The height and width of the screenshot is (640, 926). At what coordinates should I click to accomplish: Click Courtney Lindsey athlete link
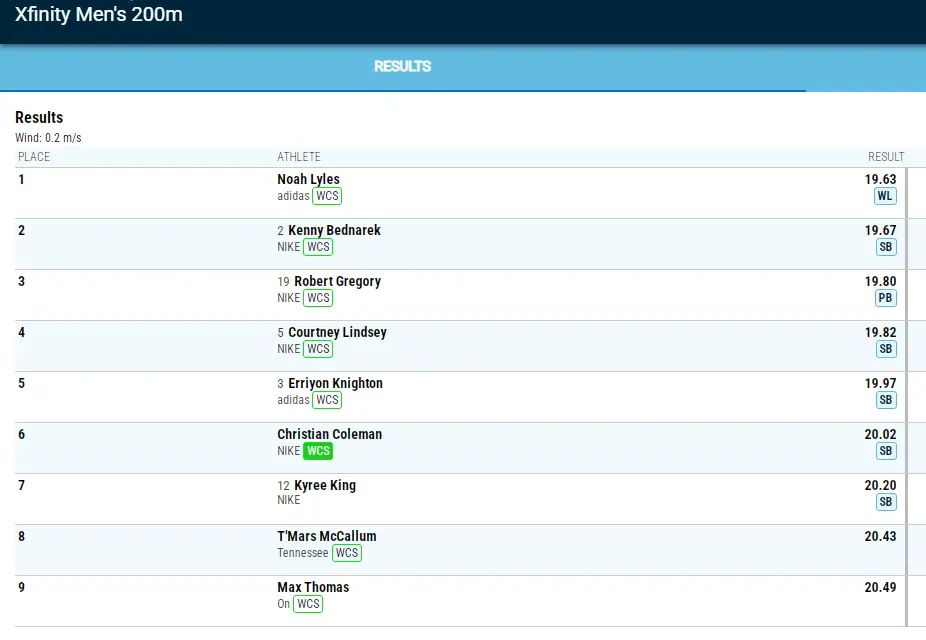point(337,333)
